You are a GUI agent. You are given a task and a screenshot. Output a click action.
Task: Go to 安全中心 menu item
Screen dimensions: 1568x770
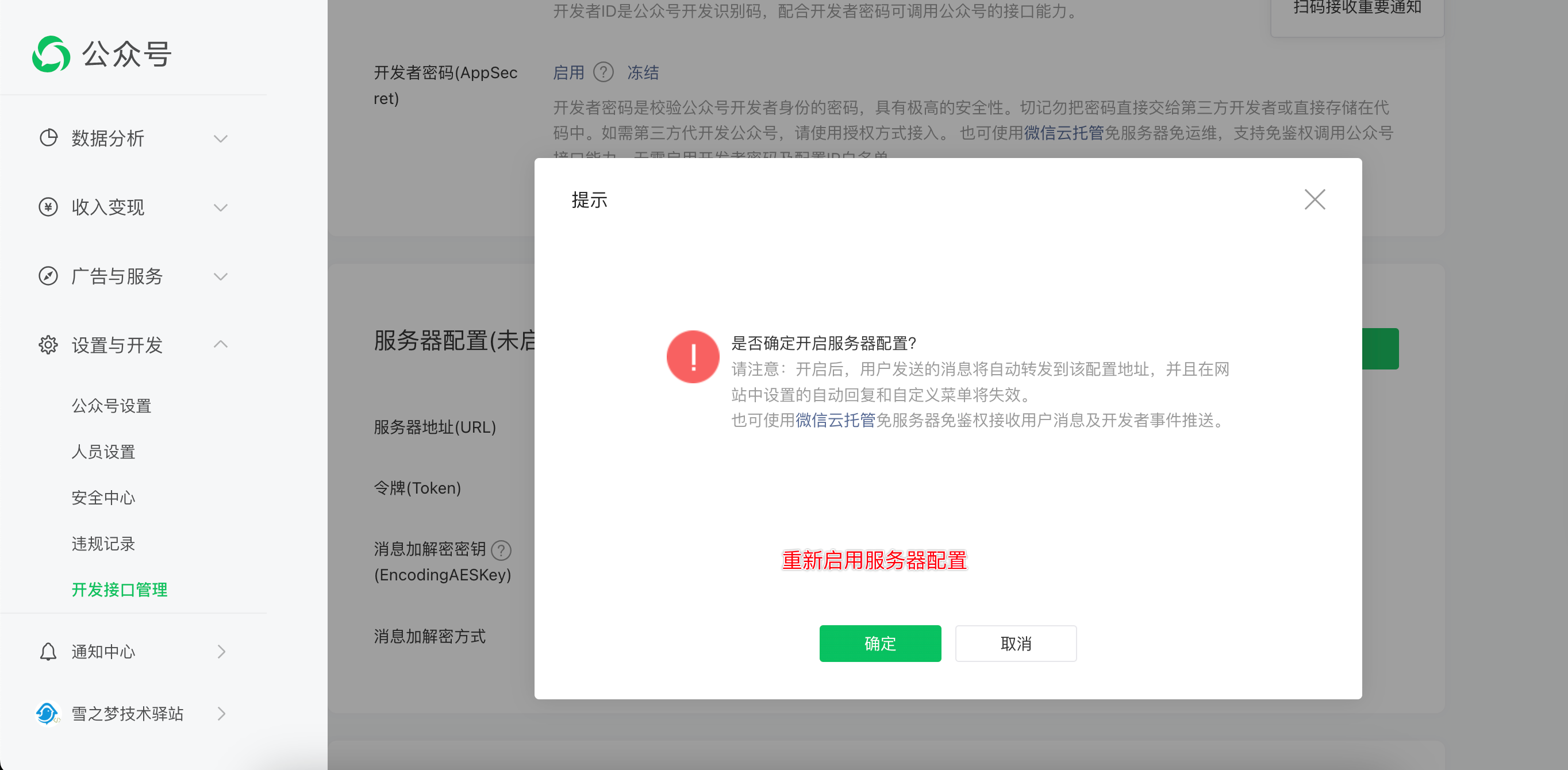[103, 497]
